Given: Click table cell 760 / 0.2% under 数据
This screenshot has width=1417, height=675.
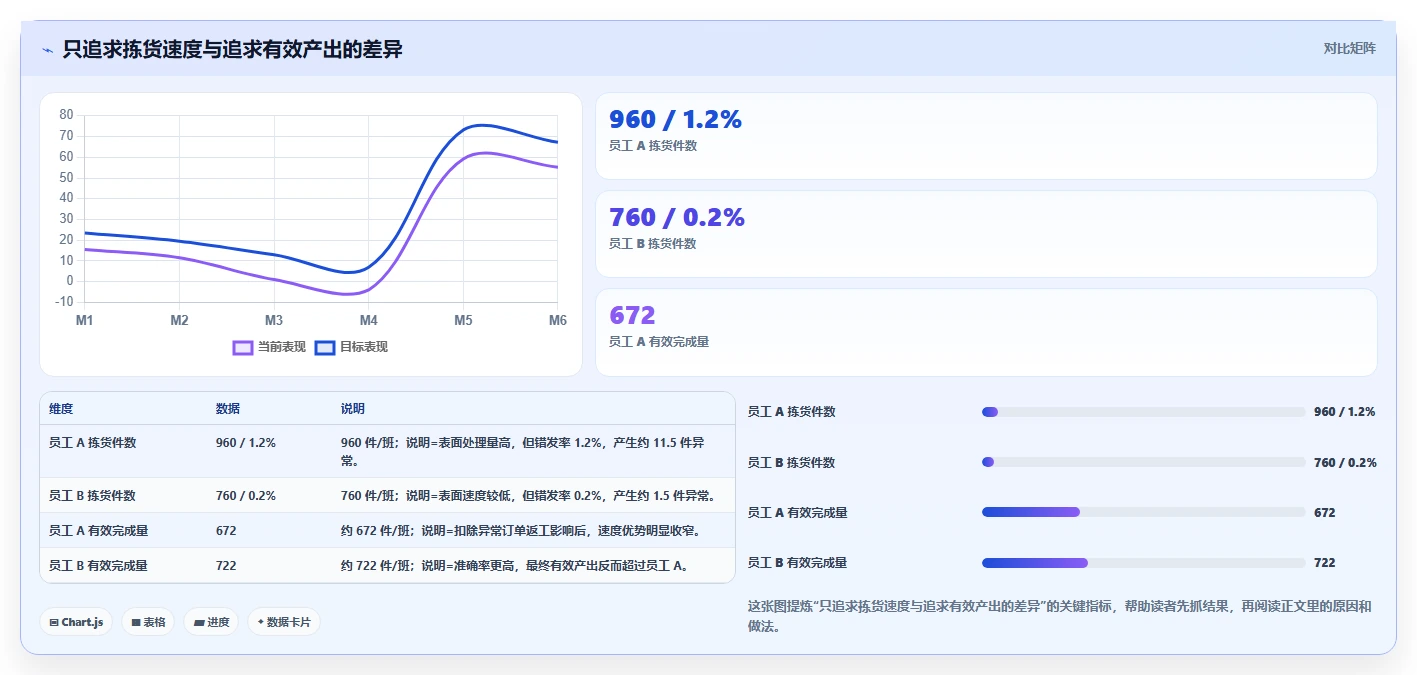Looking at the screenshot, I should pyautogui.click(x=246, y=495).
